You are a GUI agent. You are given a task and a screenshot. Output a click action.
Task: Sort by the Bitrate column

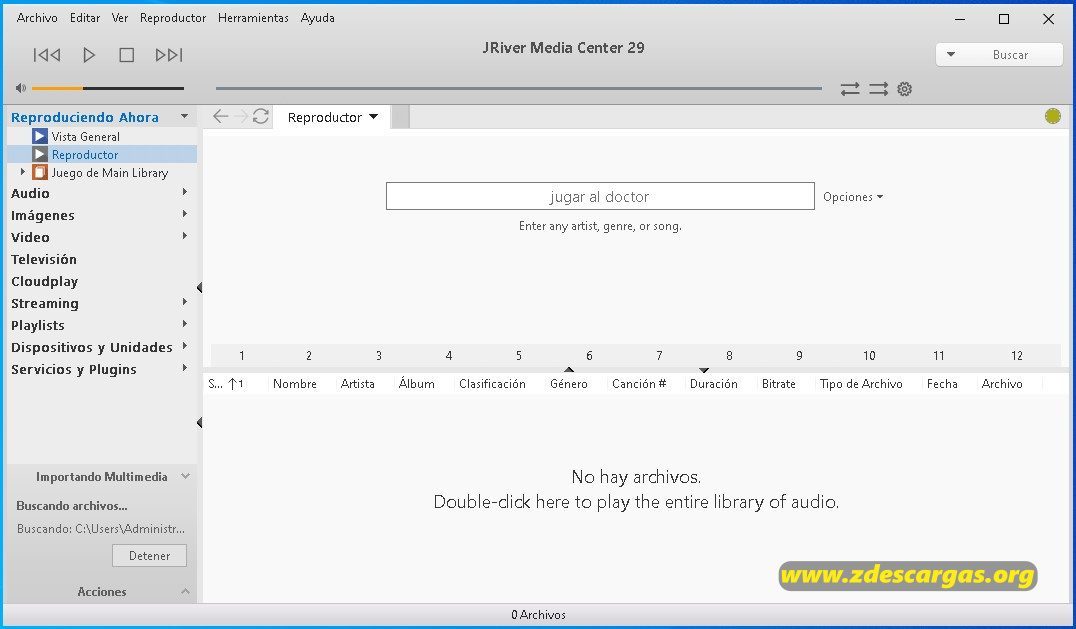coord(779,384)
